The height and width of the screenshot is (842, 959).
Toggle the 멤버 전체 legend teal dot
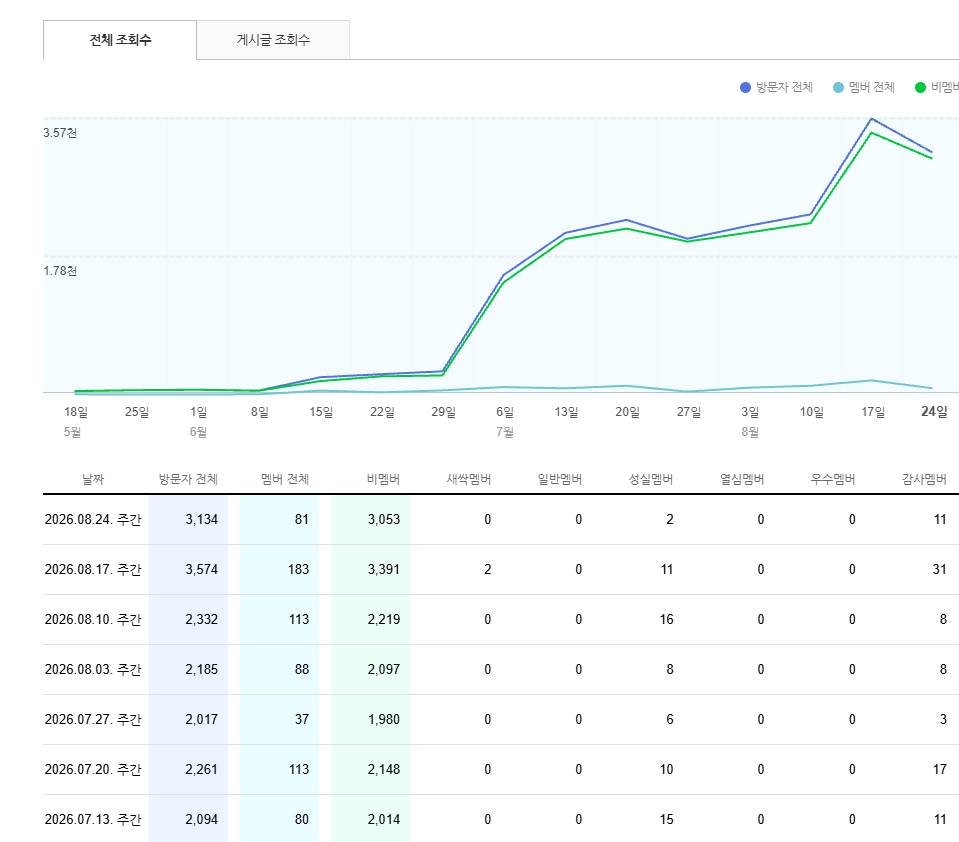coord(838,87)
